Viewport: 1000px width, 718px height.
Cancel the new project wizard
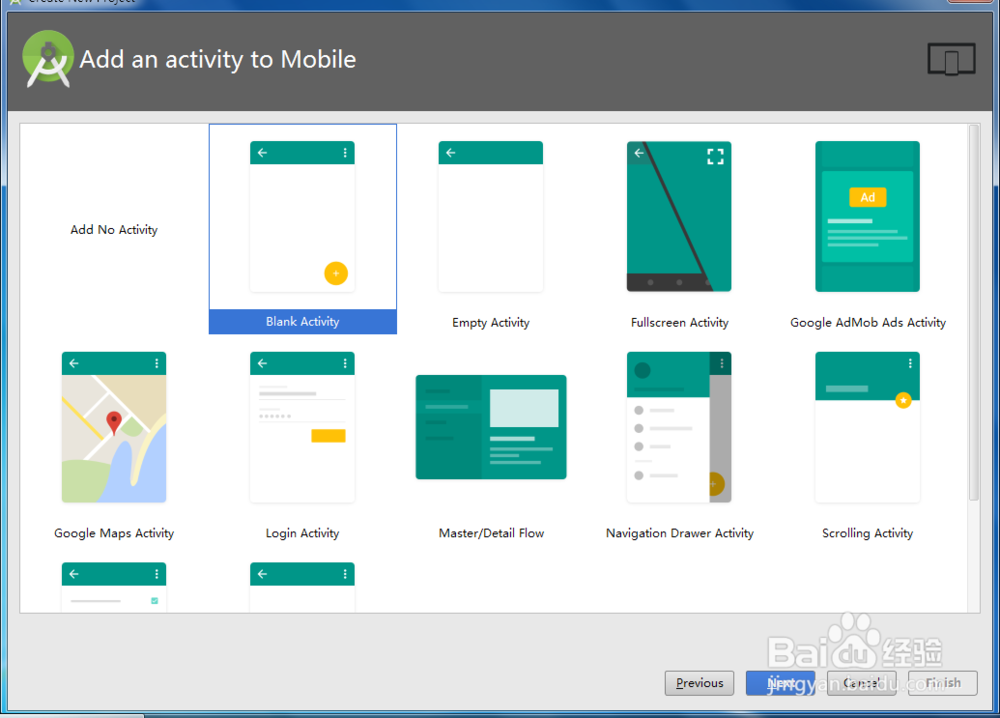pyautogui.click(x=861, y=683)
